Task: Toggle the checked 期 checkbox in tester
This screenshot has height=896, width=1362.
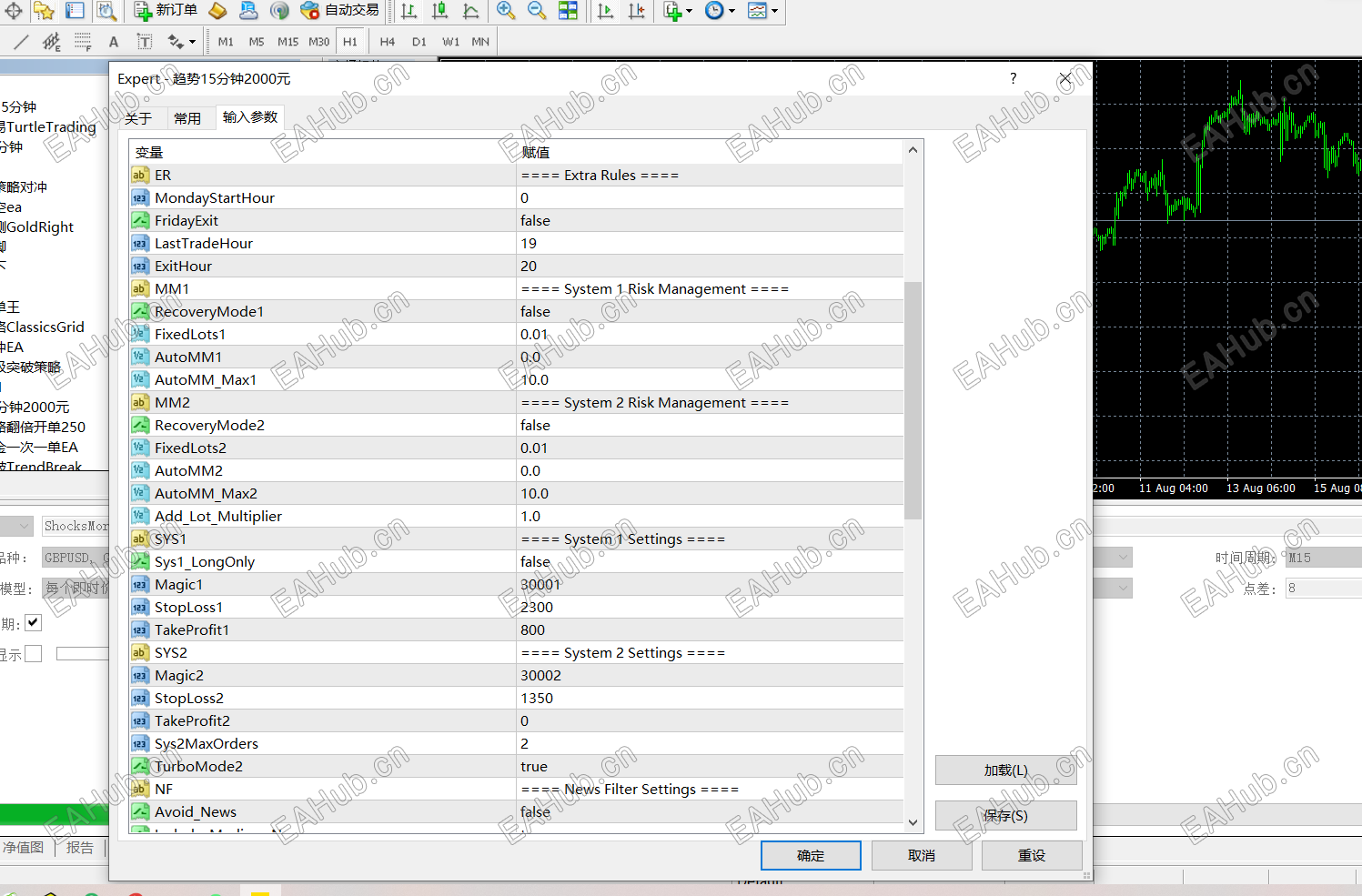Action: pyautogui.click(x=34, y=623)
